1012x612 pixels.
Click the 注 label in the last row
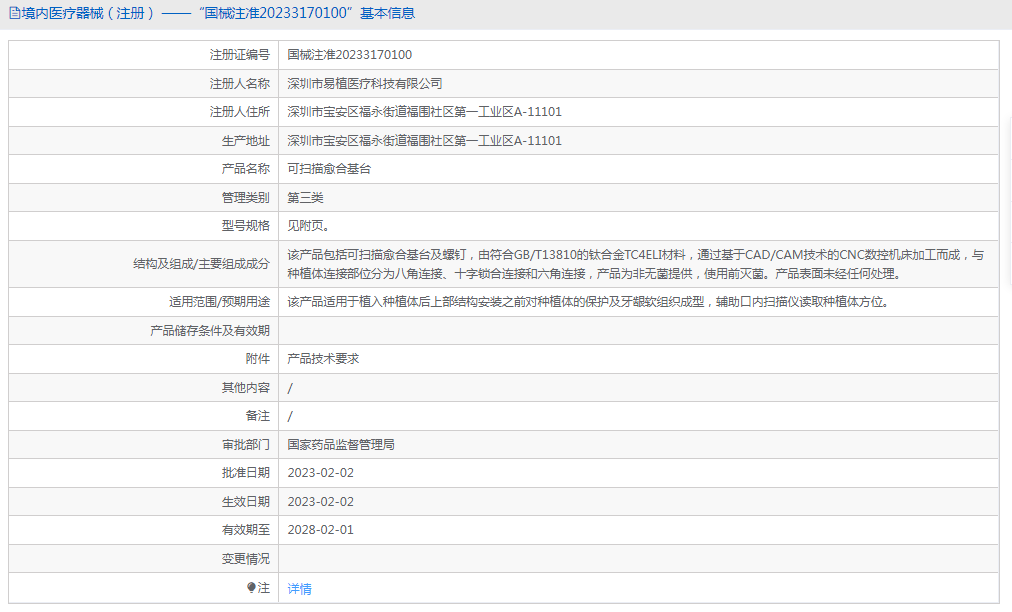[264, 587]
